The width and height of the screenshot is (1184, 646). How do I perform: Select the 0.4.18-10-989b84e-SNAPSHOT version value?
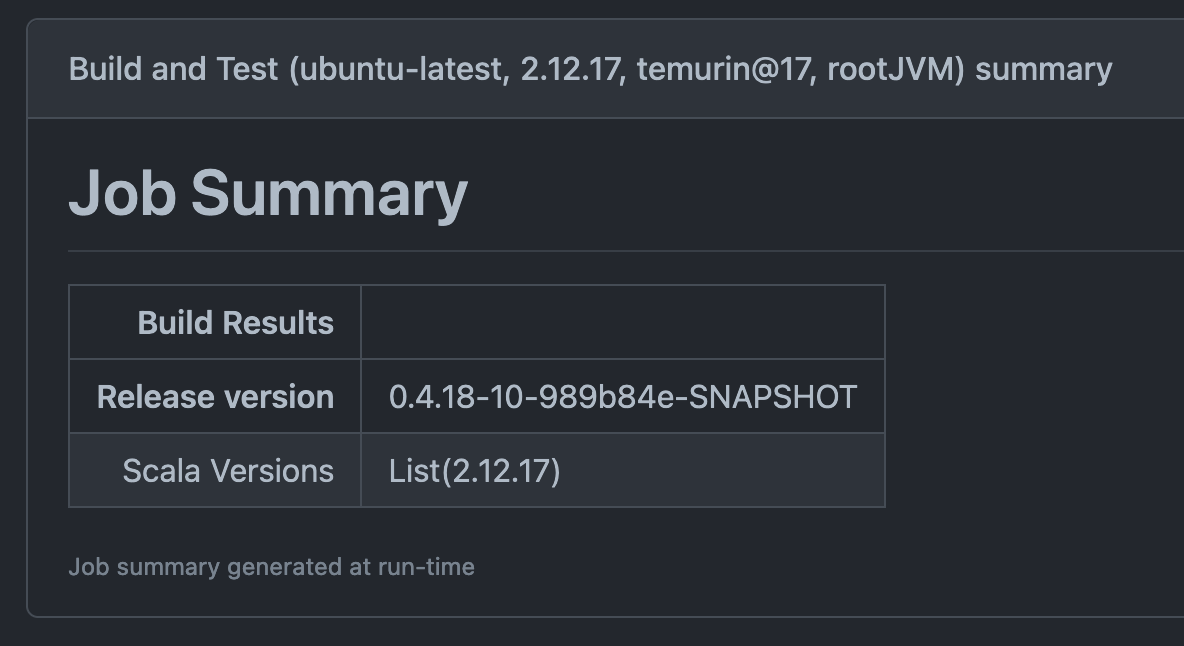click(623, 396)
